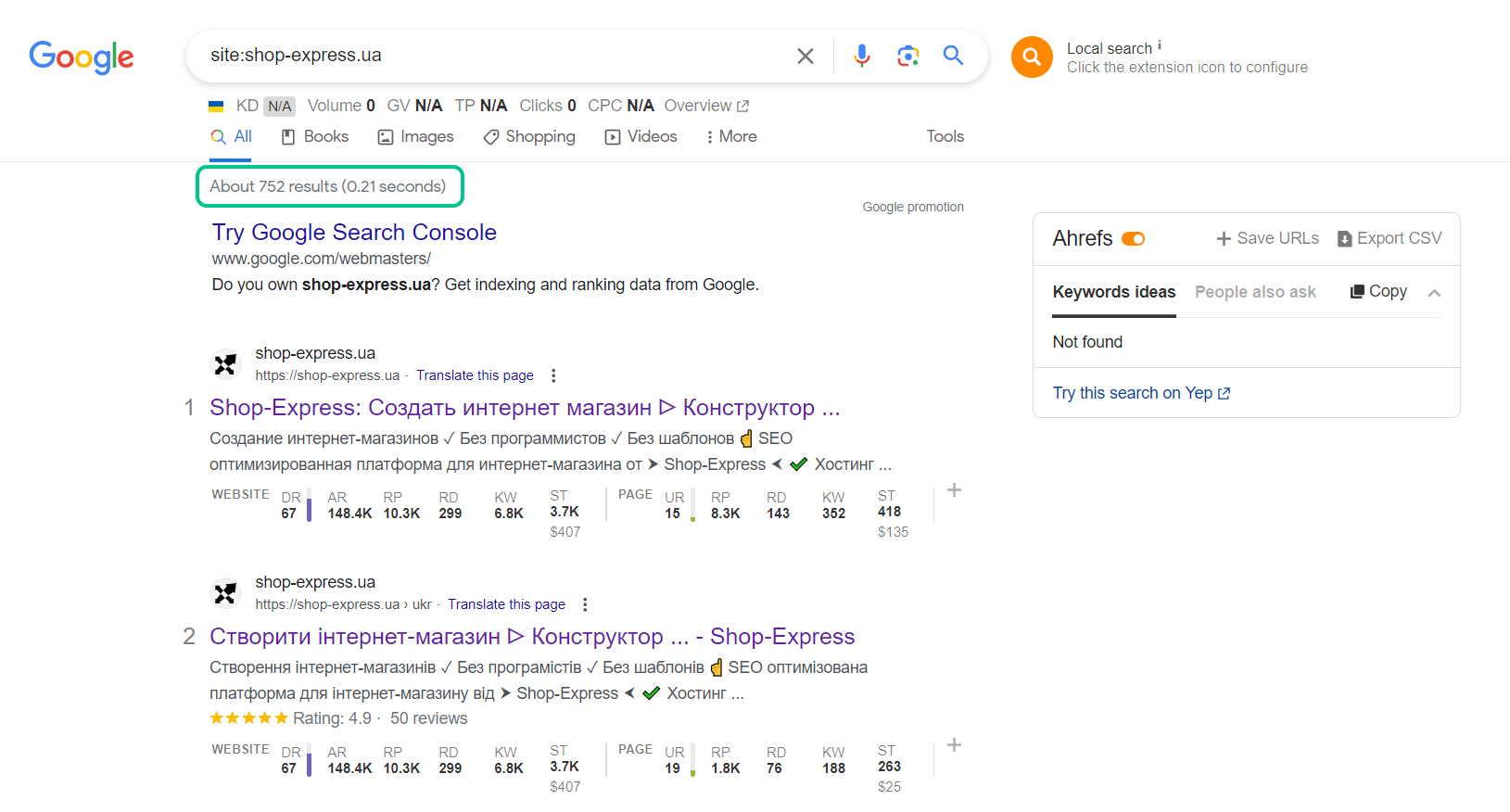This screenshot has width=1510, height=812.
Task: Open three-dot menu of second result
Action: coord(585,604)
